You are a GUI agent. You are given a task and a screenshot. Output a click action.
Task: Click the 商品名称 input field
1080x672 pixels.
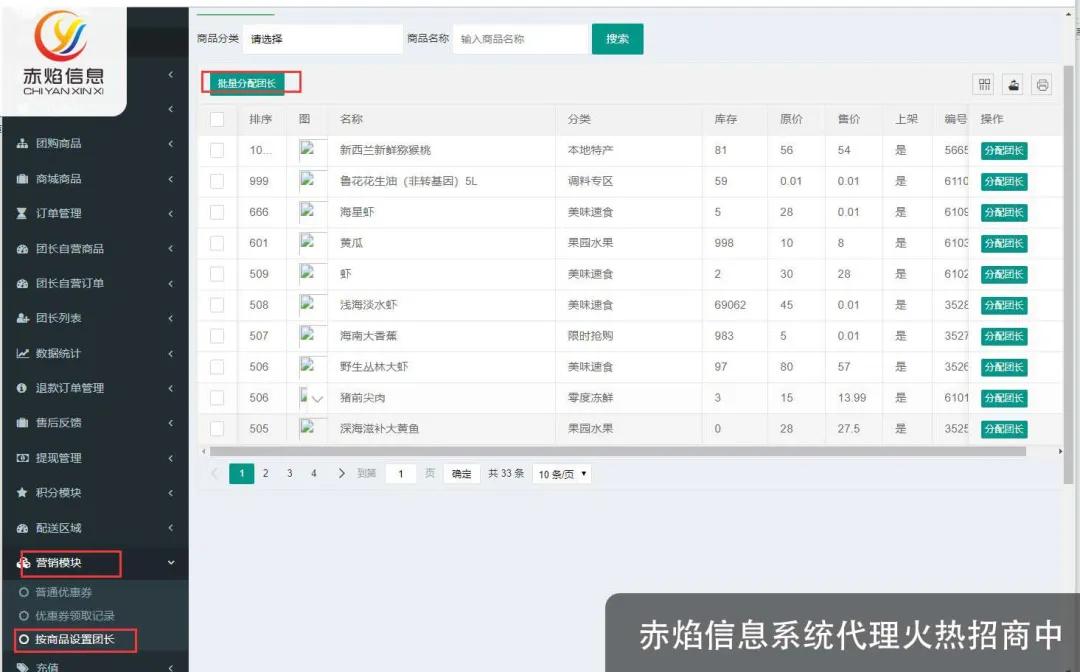(x=521, y=38)
